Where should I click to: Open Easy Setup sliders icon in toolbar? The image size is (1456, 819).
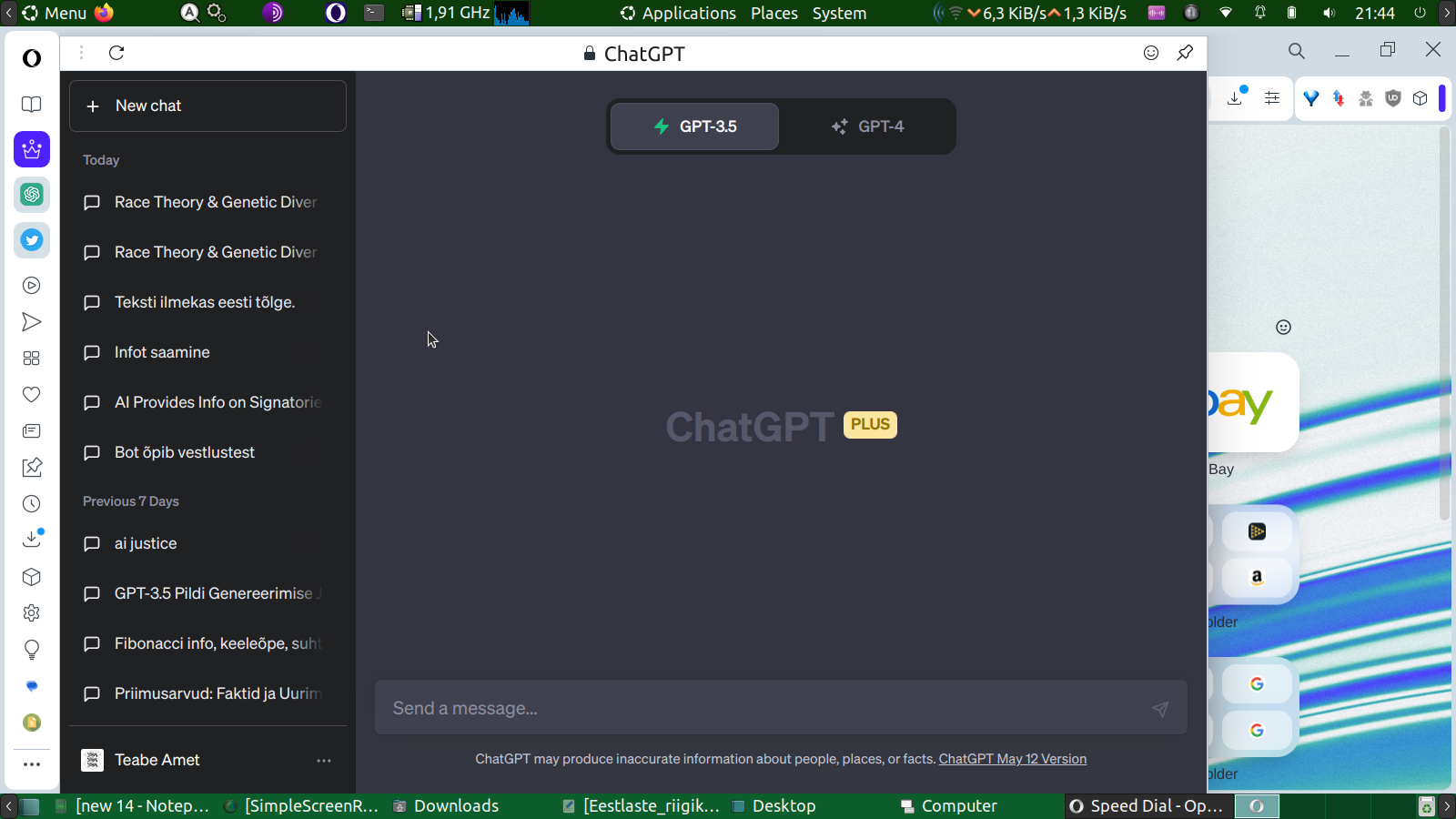tap(1272, 98)
